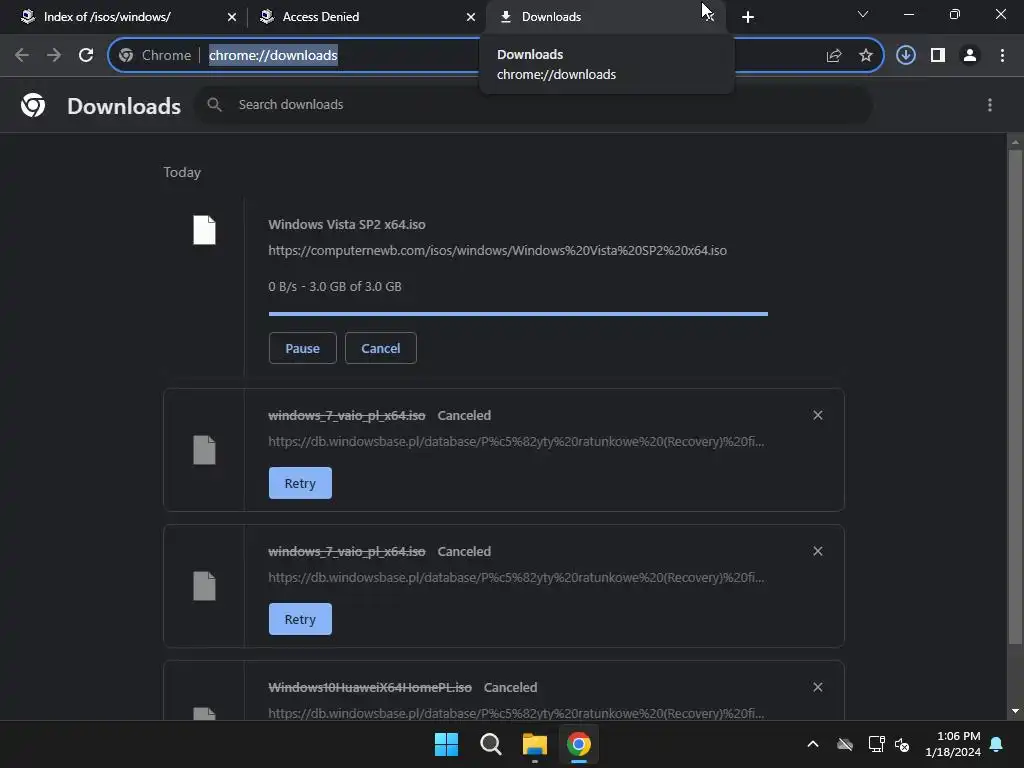Go back to the previous page
Screen dimensions: 1024x768
click(x=22, y=56)
